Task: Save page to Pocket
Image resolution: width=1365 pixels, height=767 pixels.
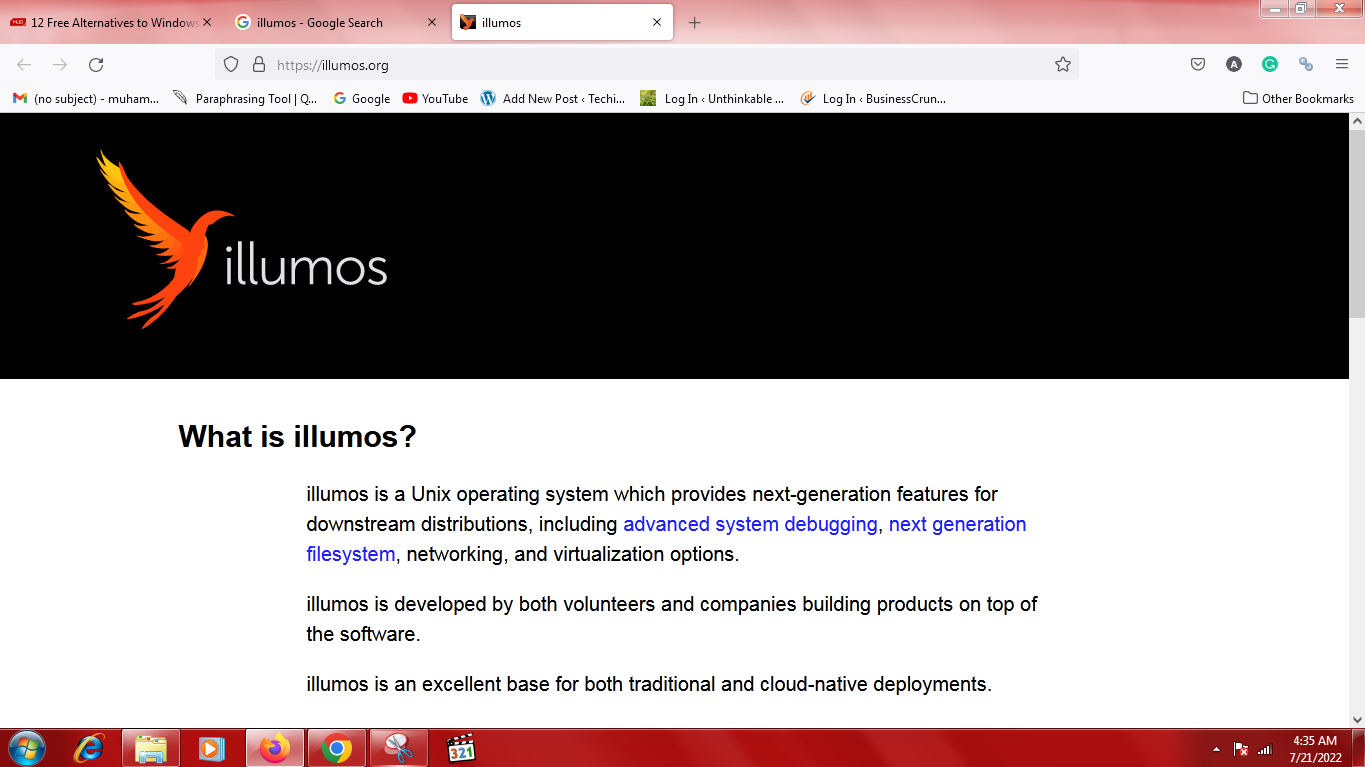Action: 1198,65
